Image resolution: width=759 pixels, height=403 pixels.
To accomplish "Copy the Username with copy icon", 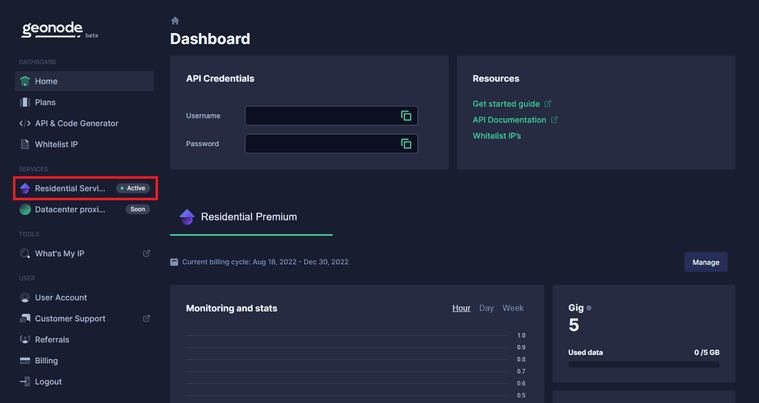I will [406, 116].
